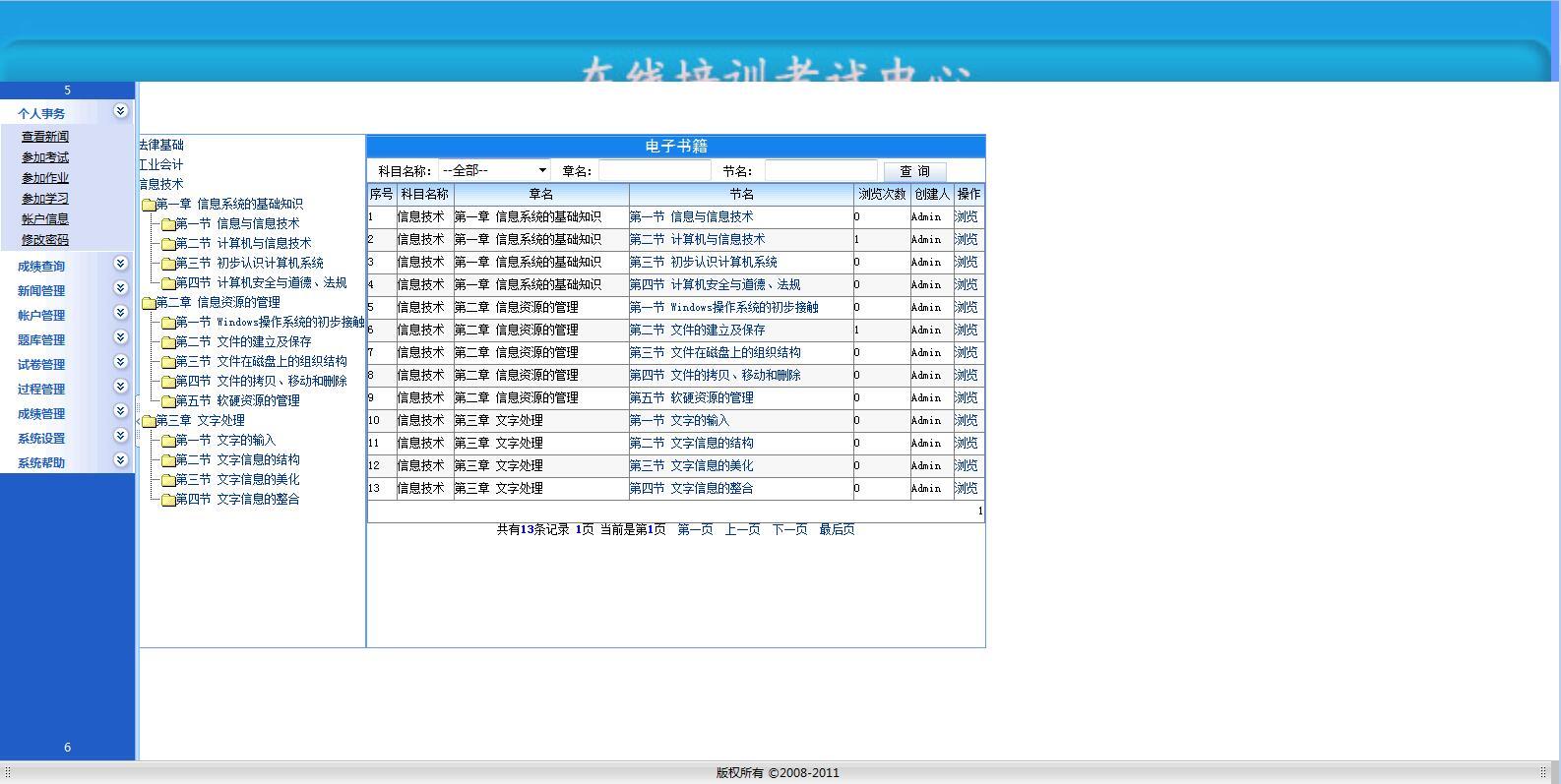Open the 科目名称 dropdown list
Screen dimensions: 1561x784
(x=494, y=171)
